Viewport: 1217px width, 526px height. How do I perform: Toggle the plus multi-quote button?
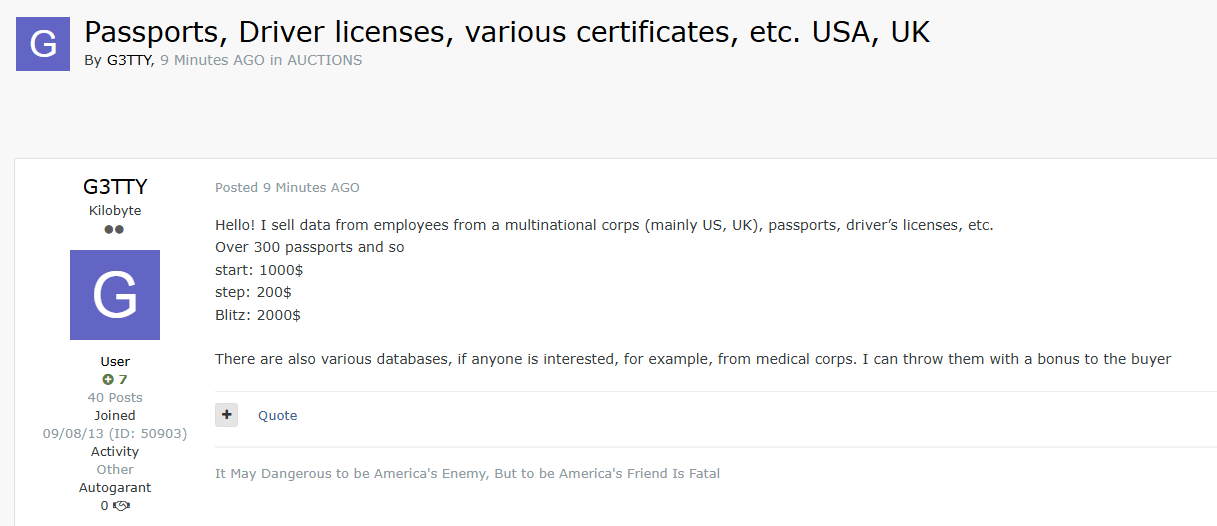point(227,415)
